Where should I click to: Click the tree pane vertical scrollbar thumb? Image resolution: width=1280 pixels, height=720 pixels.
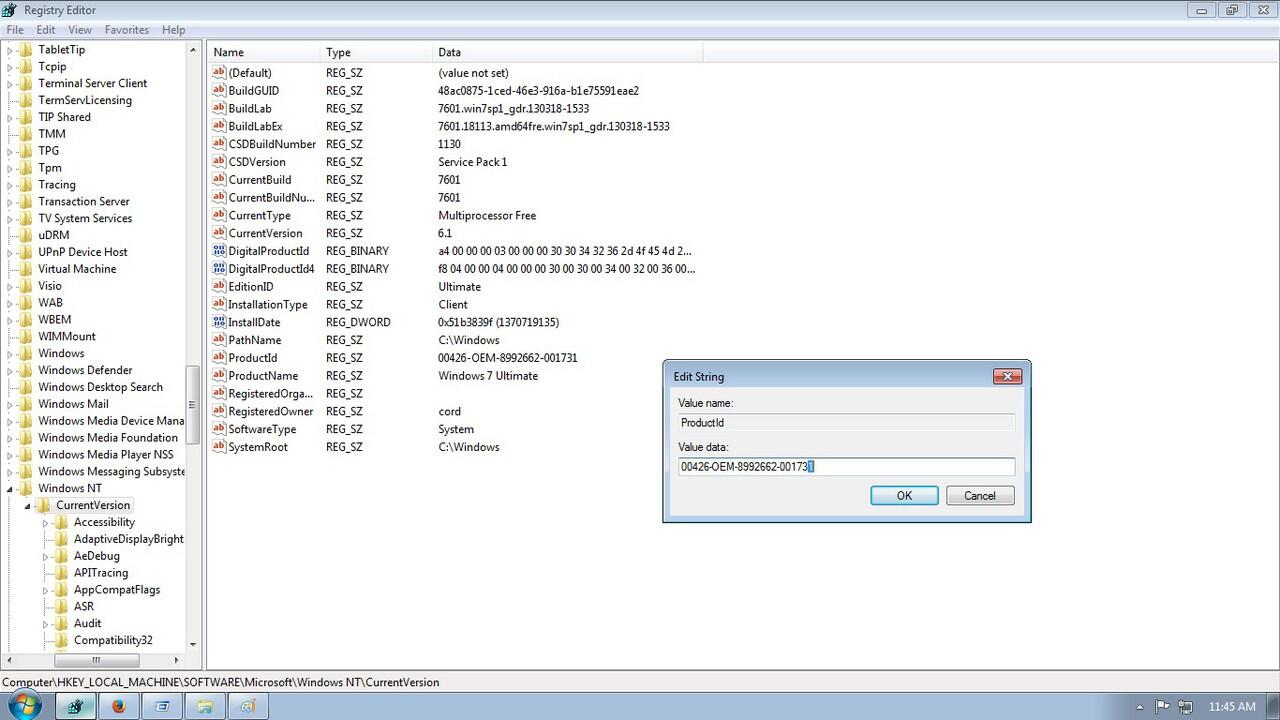coord(192,406)
